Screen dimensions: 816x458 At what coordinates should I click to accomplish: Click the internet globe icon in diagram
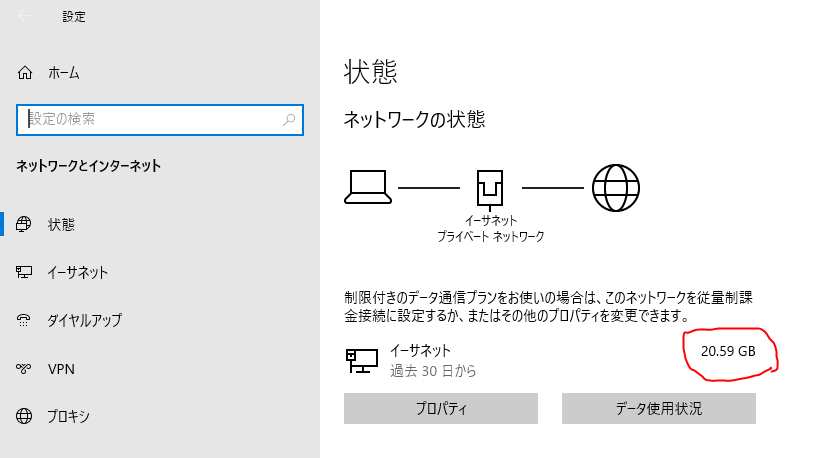tap(616, 188)
